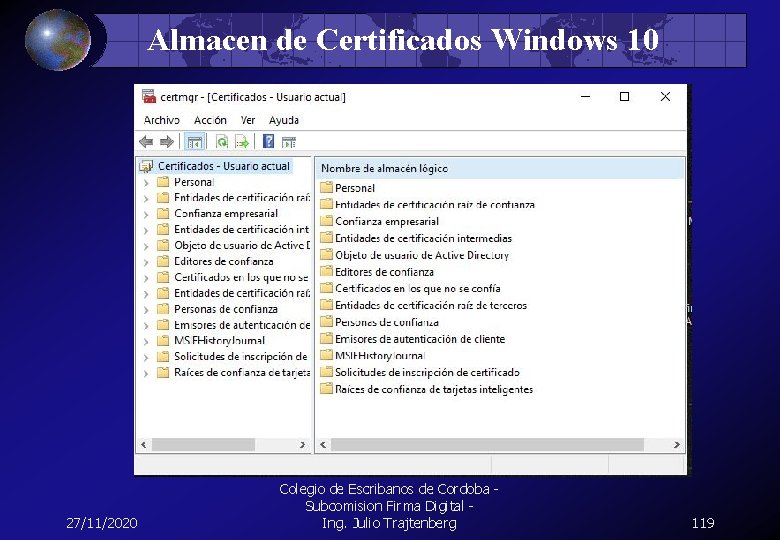Viewport: 780px width, 540px height.
Task: Expand Emisores de autenticación tree node
Action: point(146,326)
